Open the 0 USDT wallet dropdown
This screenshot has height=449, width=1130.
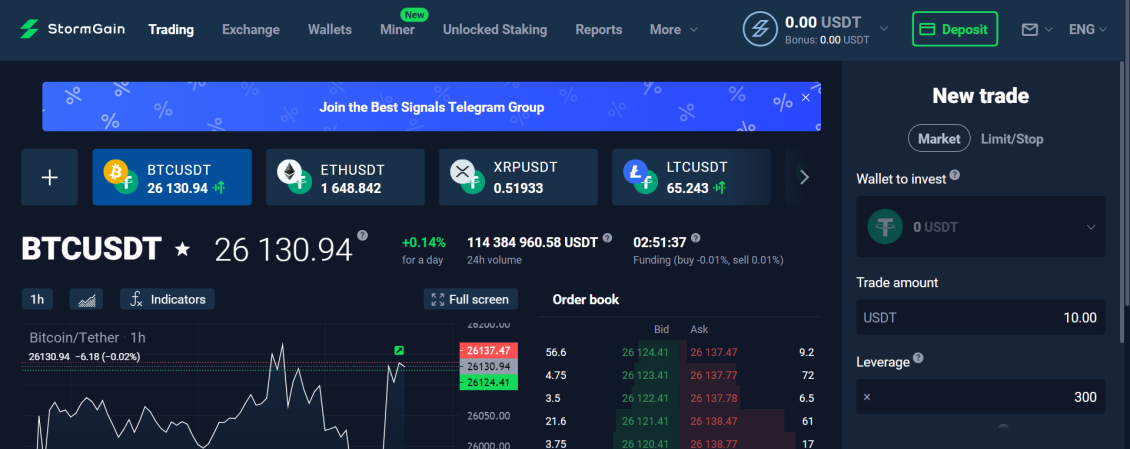(980, 227)
